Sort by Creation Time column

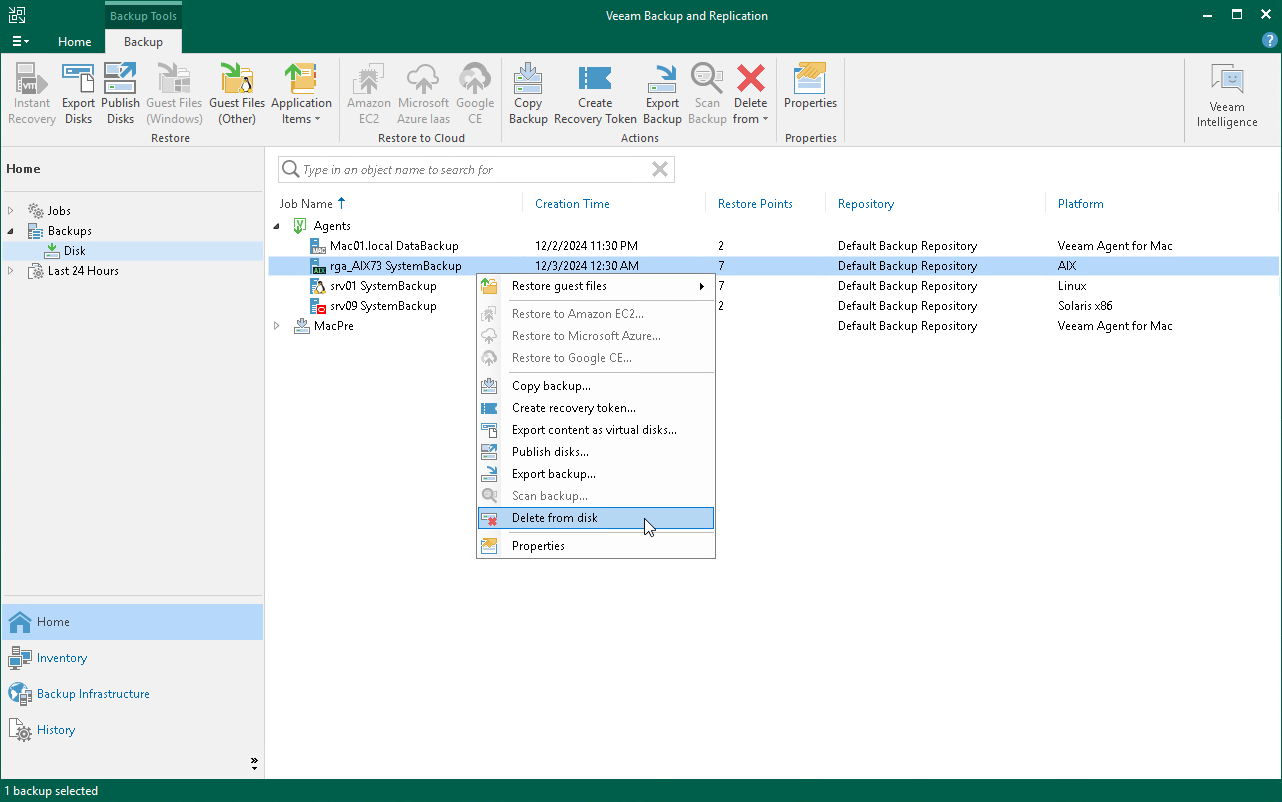[572, 203]
